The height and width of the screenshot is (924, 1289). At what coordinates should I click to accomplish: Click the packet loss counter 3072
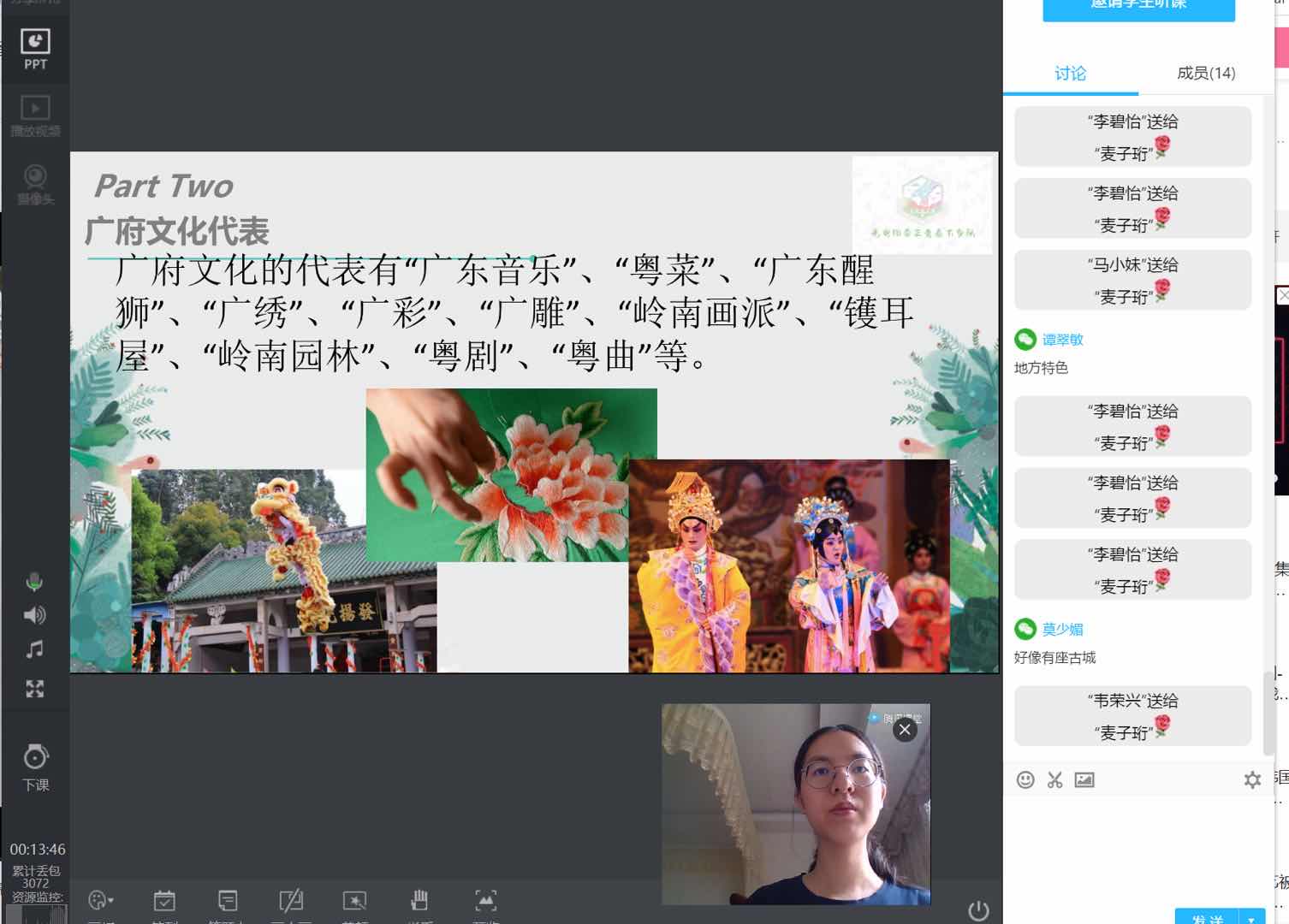35,883
